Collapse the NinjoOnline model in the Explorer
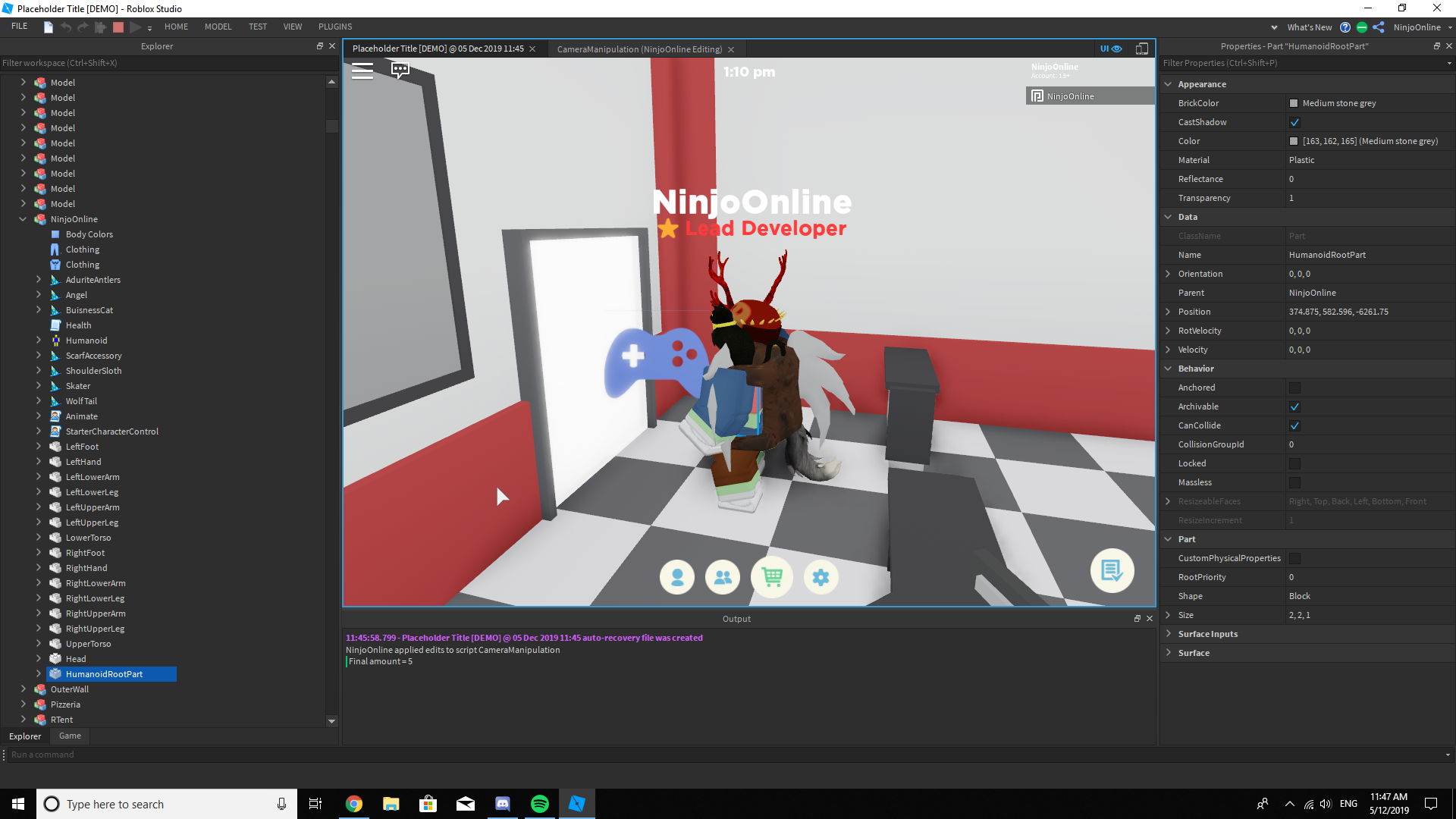Screen dimensions: 1456x819 [x=23, y=219]
